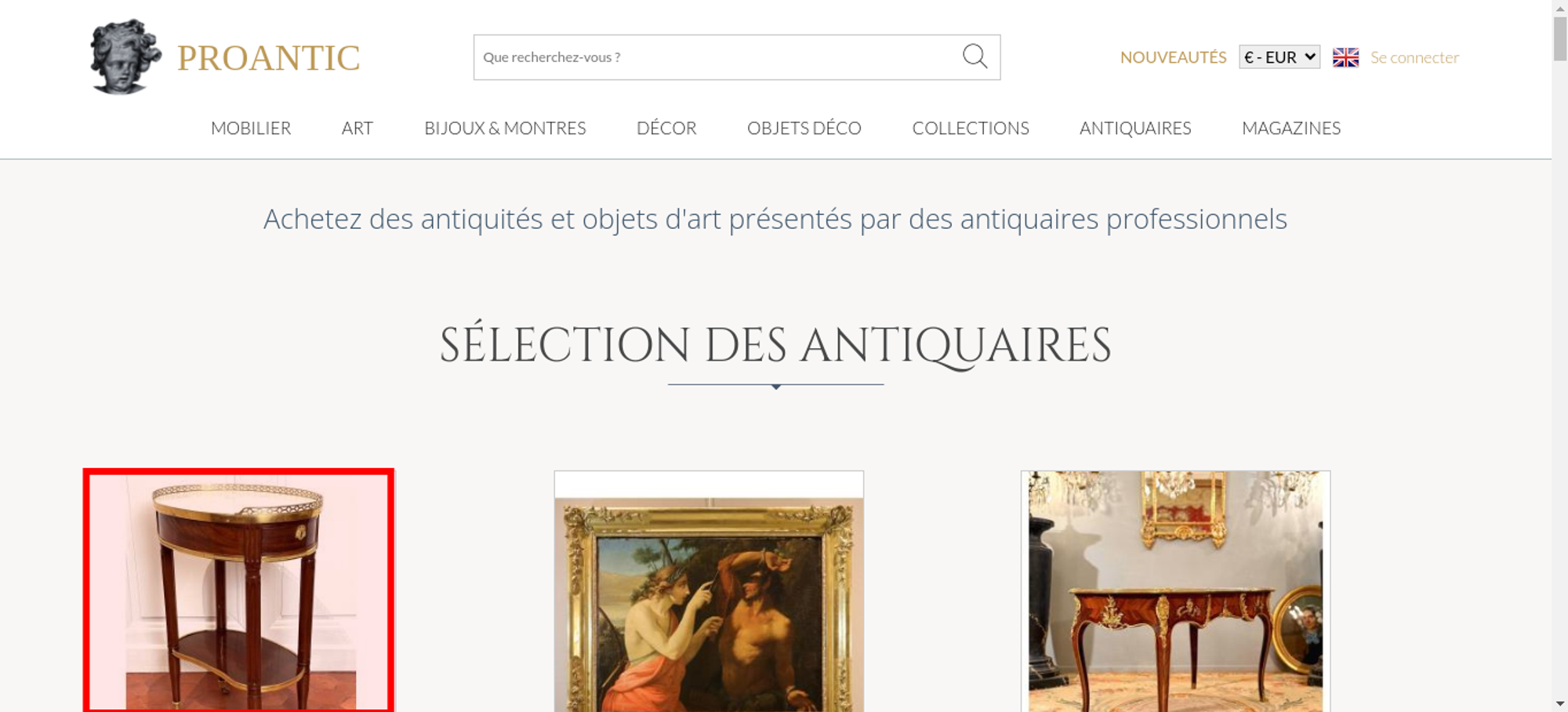Open the mahogany side table thumbnail

click(x=238, y=590)
